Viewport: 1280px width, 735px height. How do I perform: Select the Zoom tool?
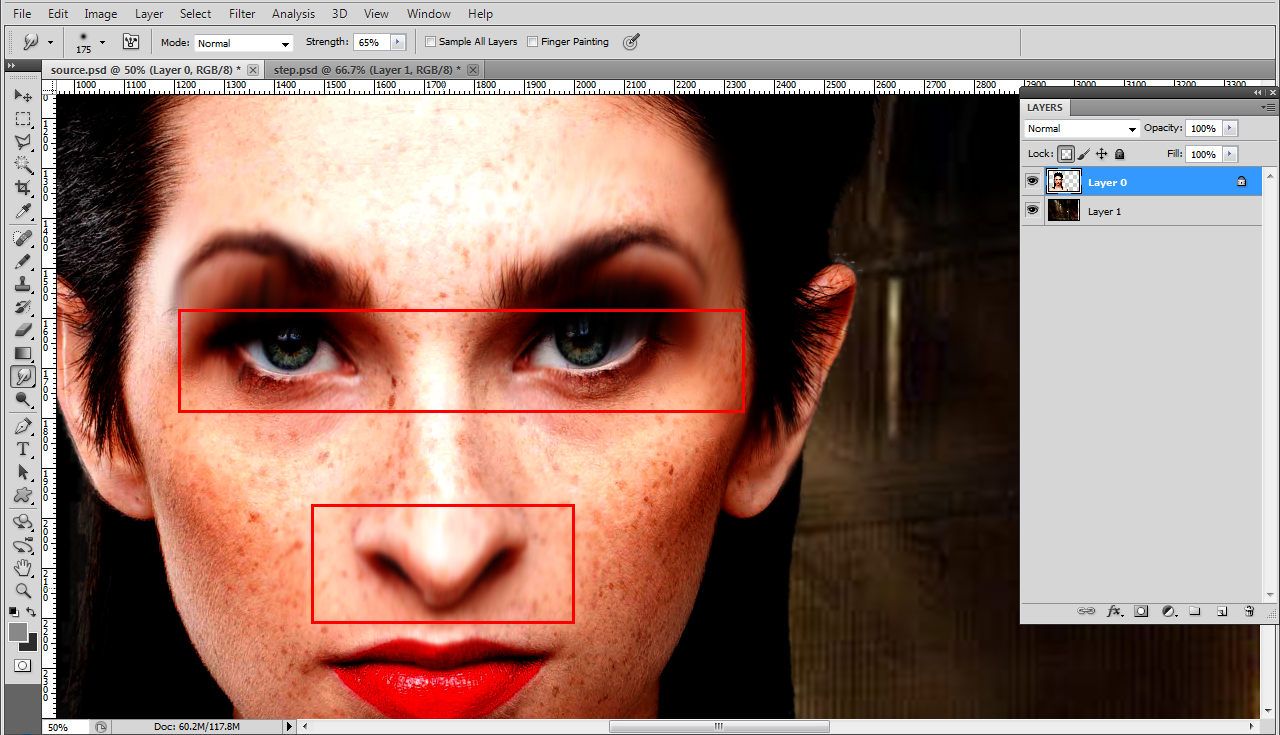coord(23,591)
